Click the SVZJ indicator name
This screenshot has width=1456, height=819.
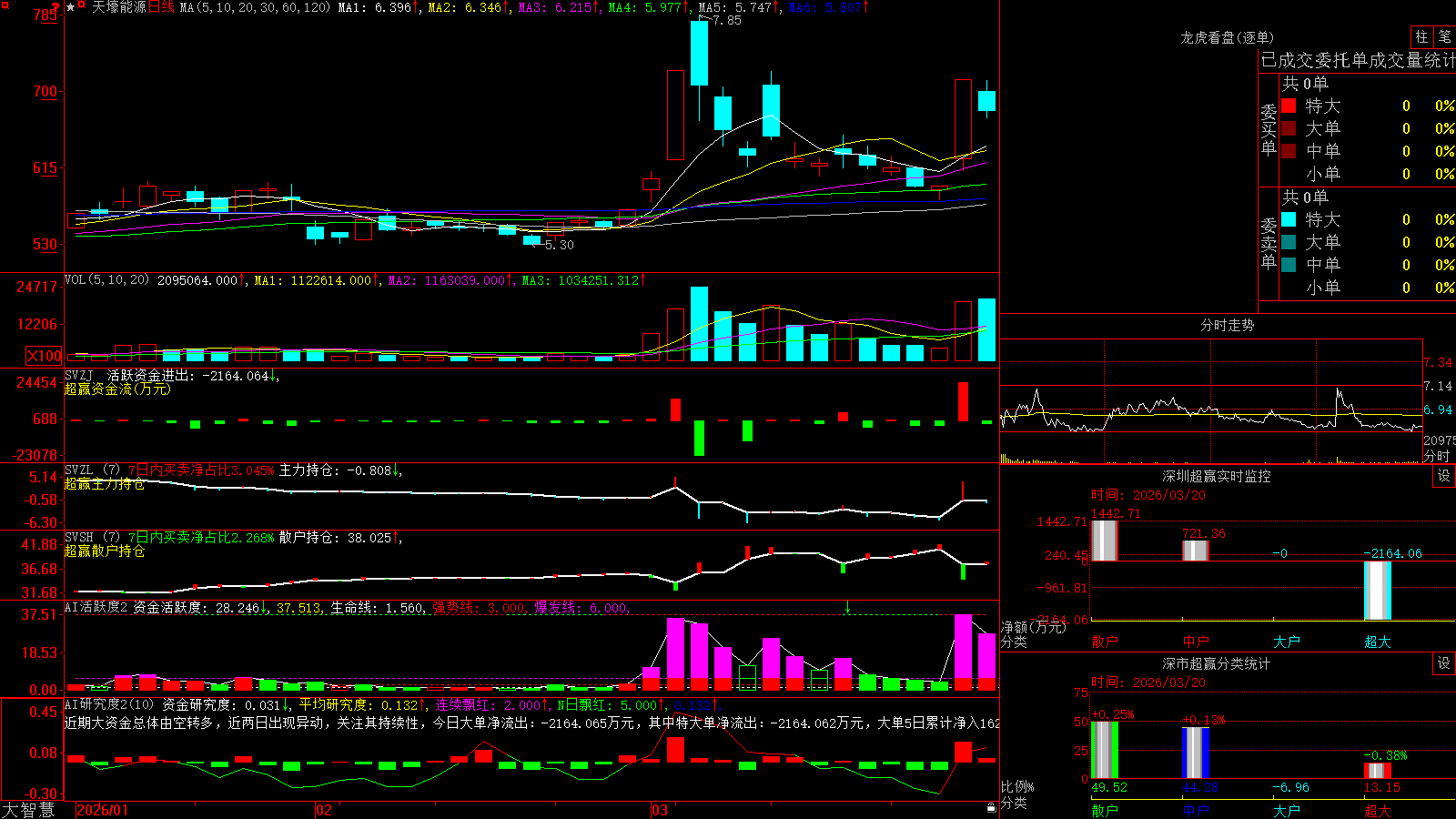pyautogui.click(x=78, y=375)
